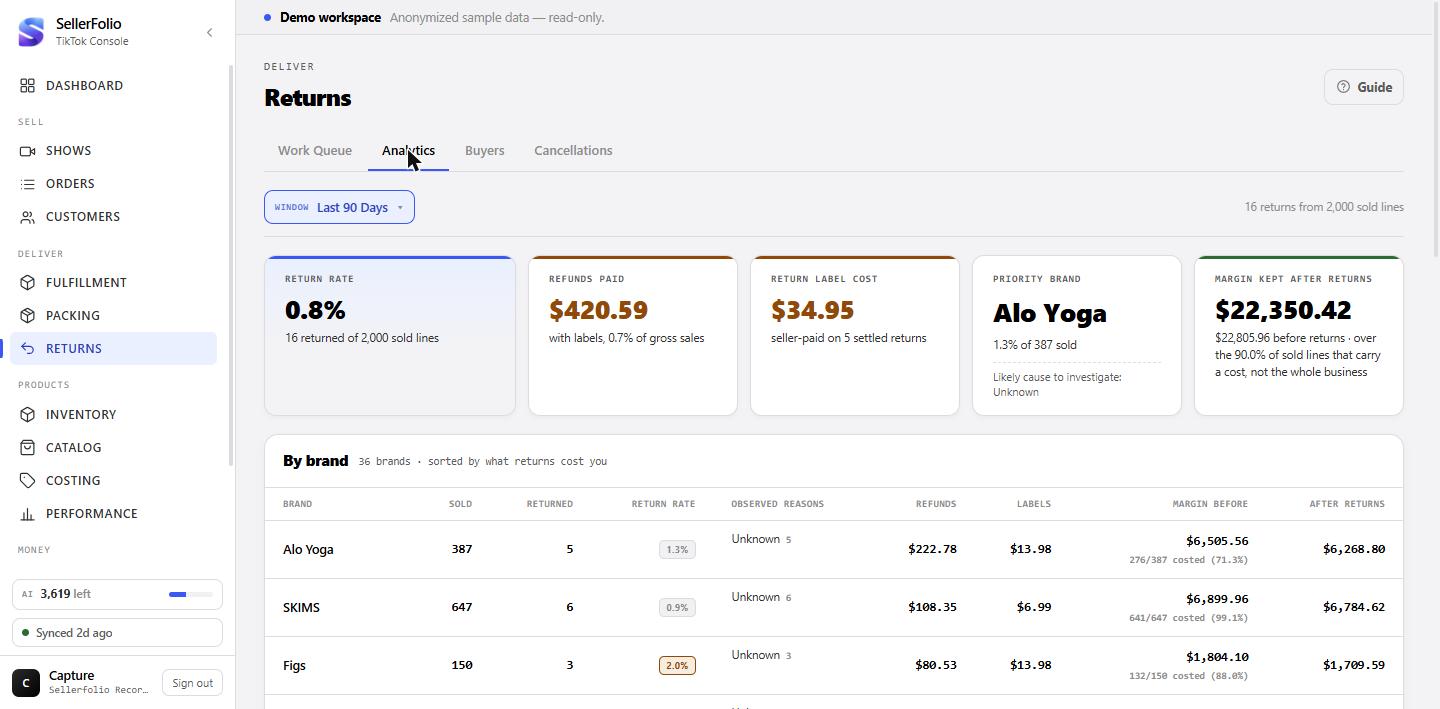The image size is (1440, 709).
Task: Click 16 returns from 2,000 sold lines
Action: (1324, 207)
